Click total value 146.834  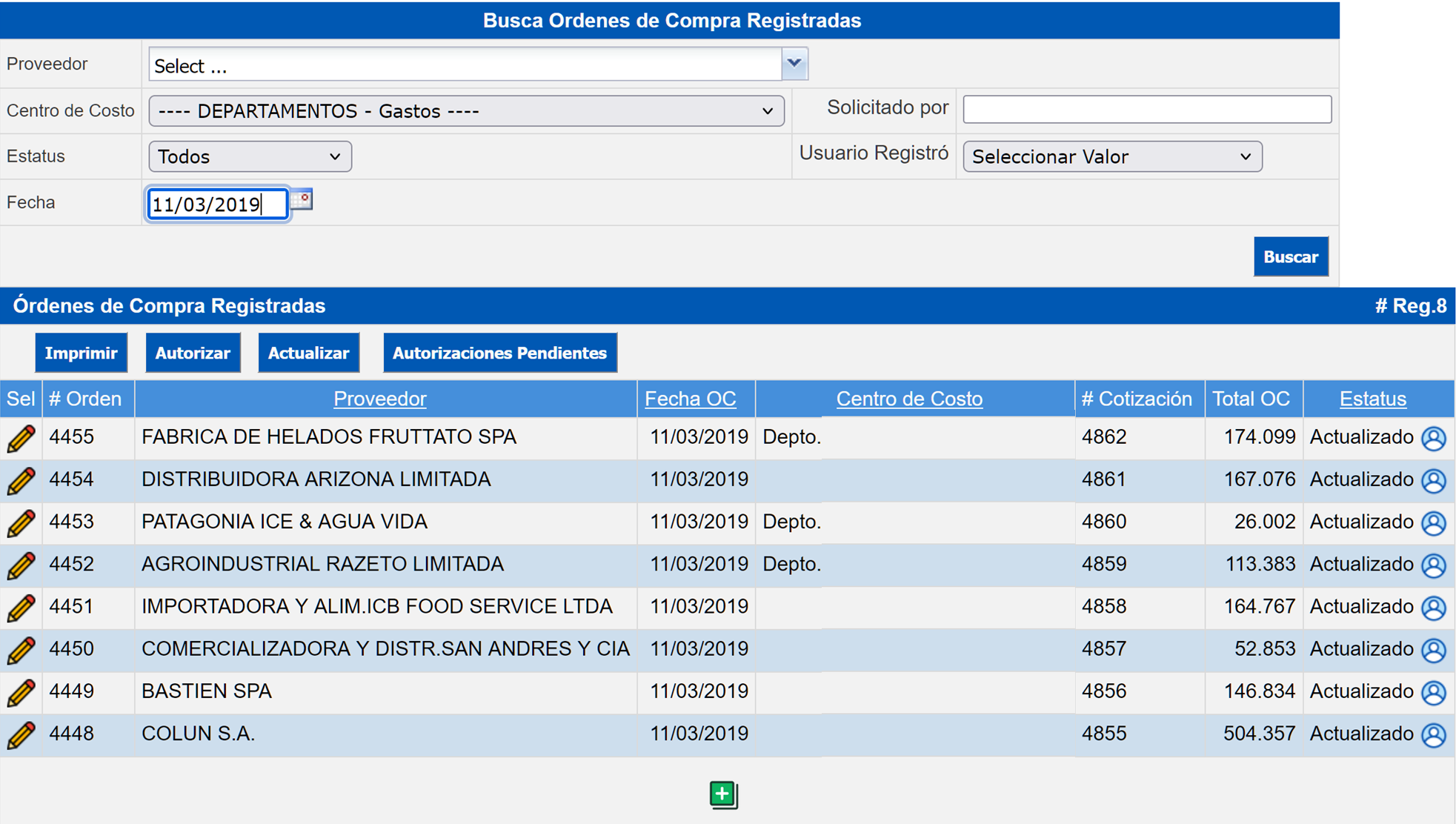(1259, 691)
